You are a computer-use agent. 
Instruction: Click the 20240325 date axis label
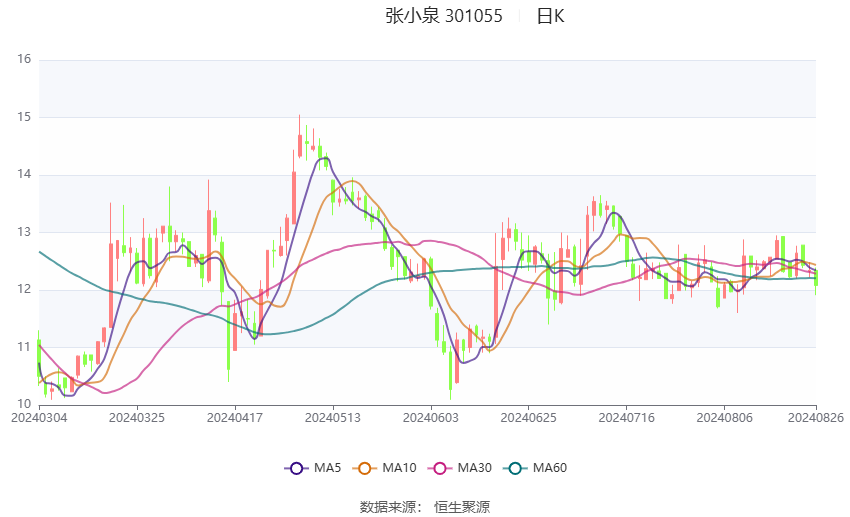tap(137, 418)
